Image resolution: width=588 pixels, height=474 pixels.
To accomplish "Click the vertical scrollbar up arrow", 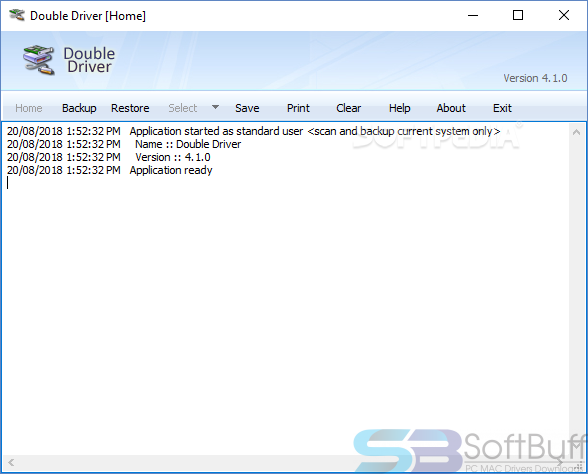I will coord(576,132).
